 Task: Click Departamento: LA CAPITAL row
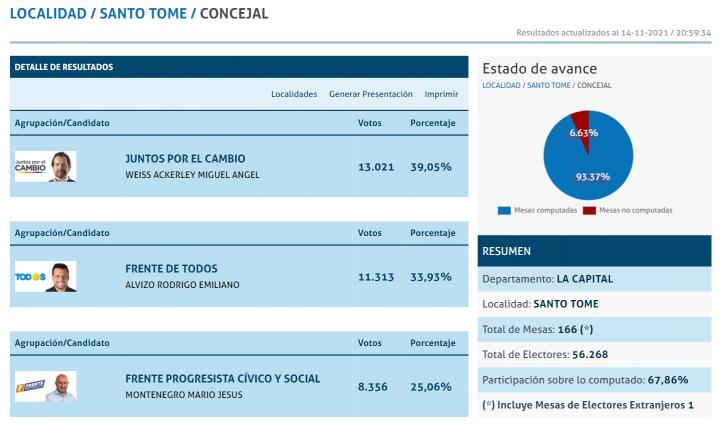pyautogui.click(x=594, y=279)
